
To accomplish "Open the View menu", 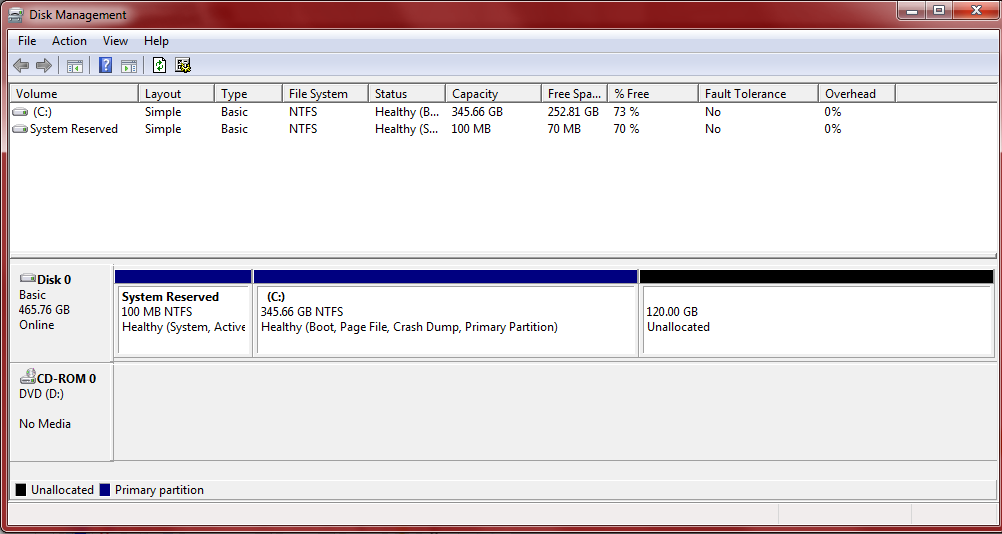I will (115, 41).
